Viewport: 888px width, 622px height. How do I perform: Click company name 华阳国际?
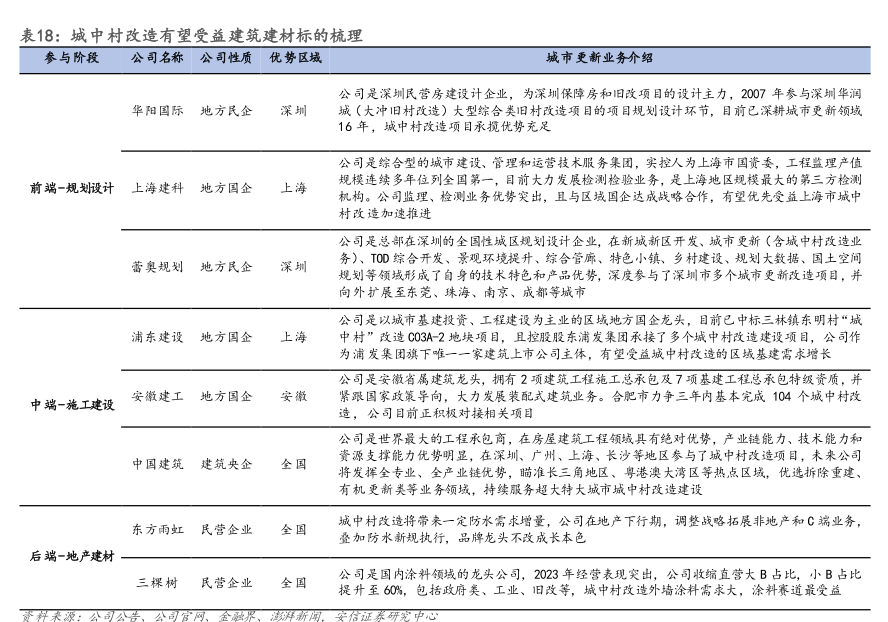coord(157,110)
